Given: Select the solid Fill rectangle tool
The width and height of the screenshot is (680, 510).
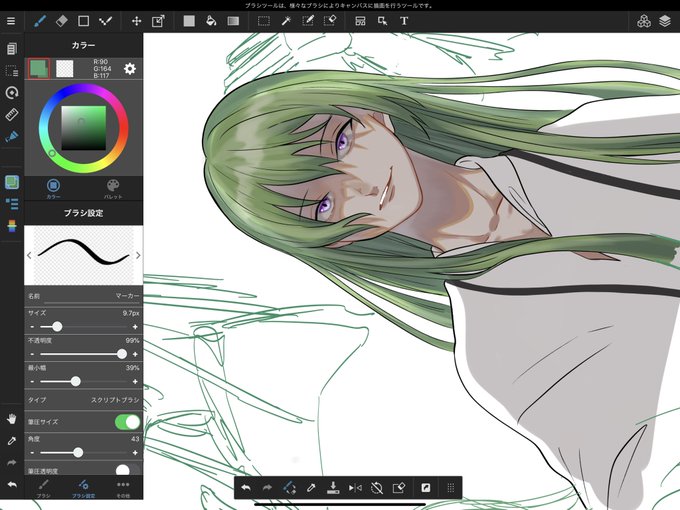Looking at the screenshot, I should click(x=189, y=21).
